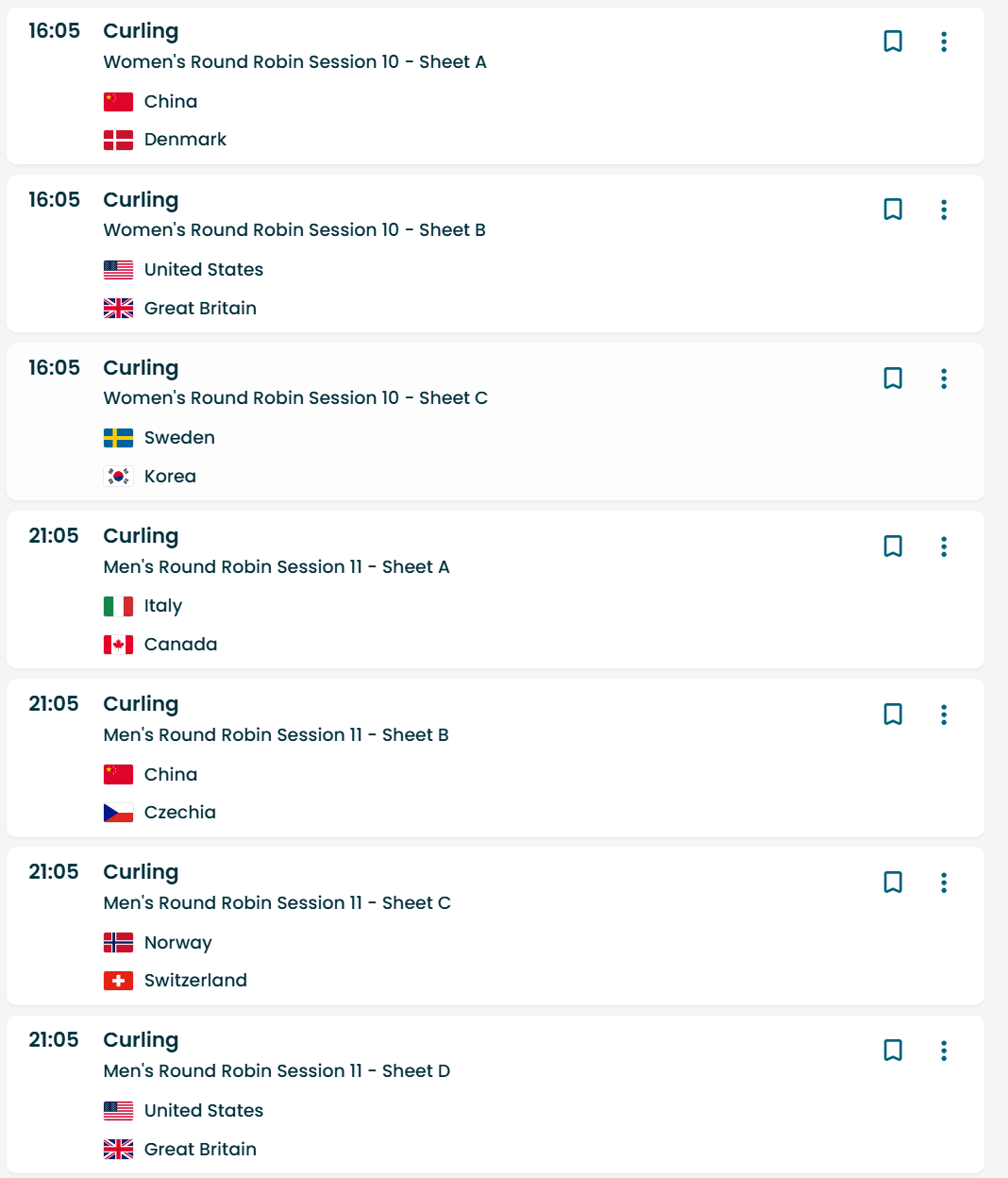The image size is (1008, 1178).
Task: Select Canada in Men's Sheet A match
Action: pos(180,645)
